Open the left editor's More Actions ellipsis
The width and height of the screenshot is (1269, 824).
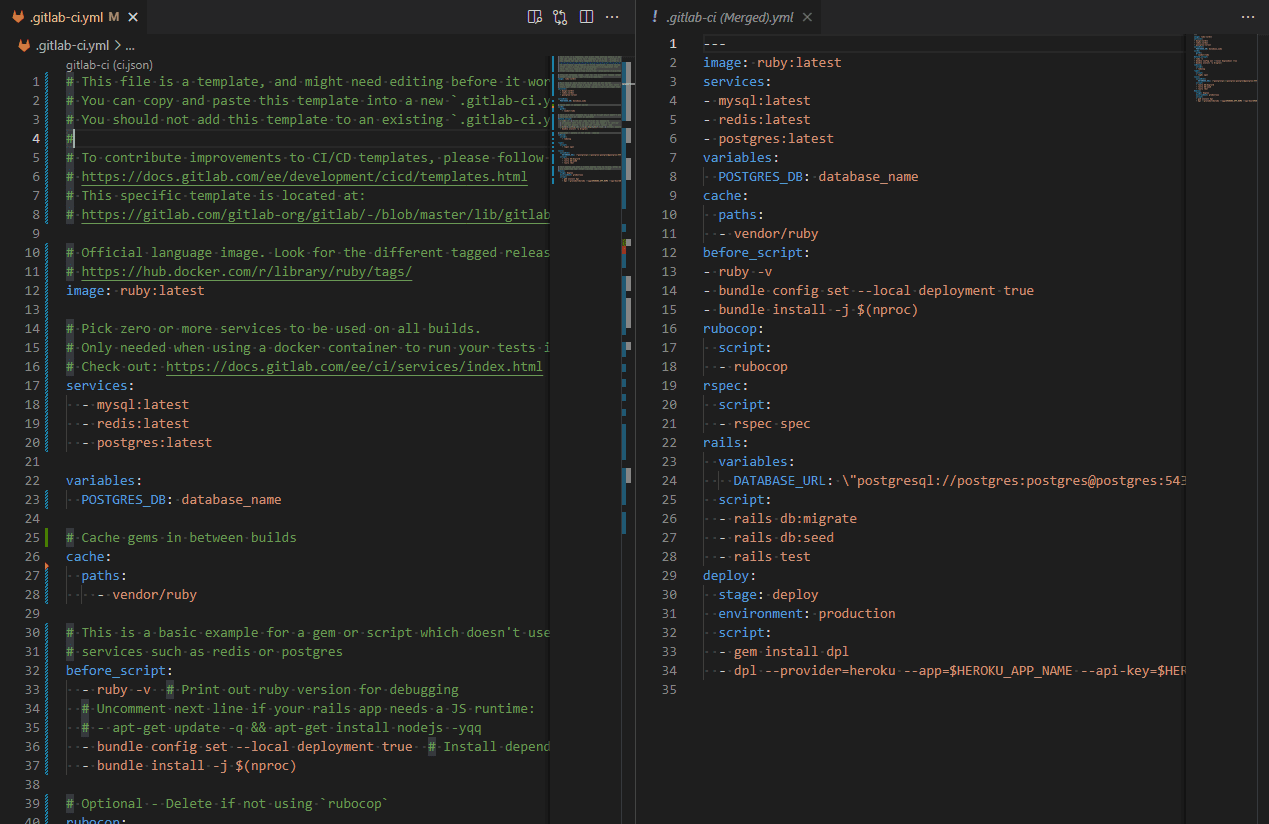pos(612,17)
